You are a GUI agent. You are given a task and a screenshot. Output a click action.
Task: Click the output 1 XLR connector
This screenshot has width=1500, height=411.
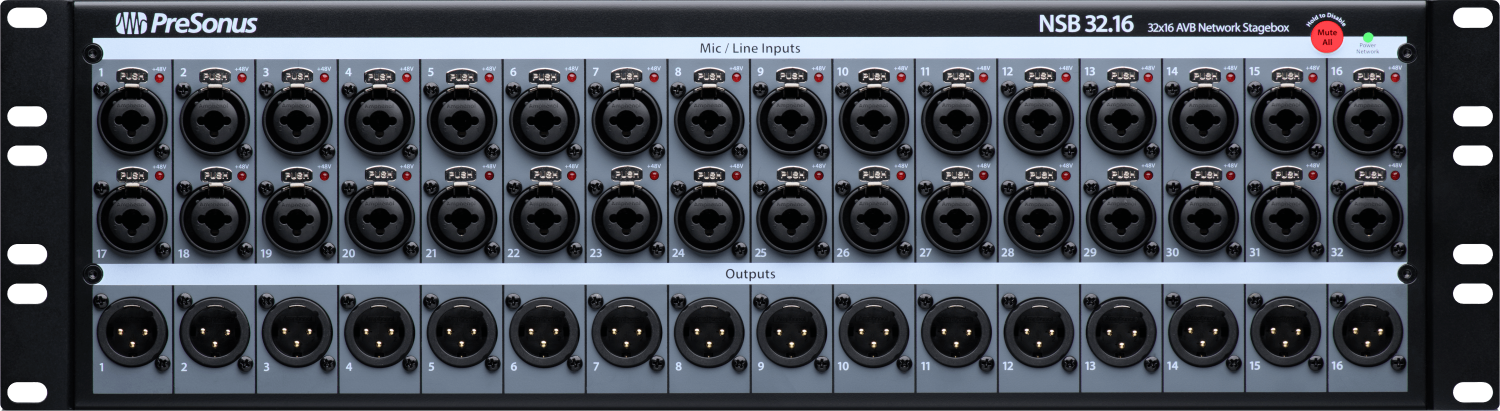point(132,332)
